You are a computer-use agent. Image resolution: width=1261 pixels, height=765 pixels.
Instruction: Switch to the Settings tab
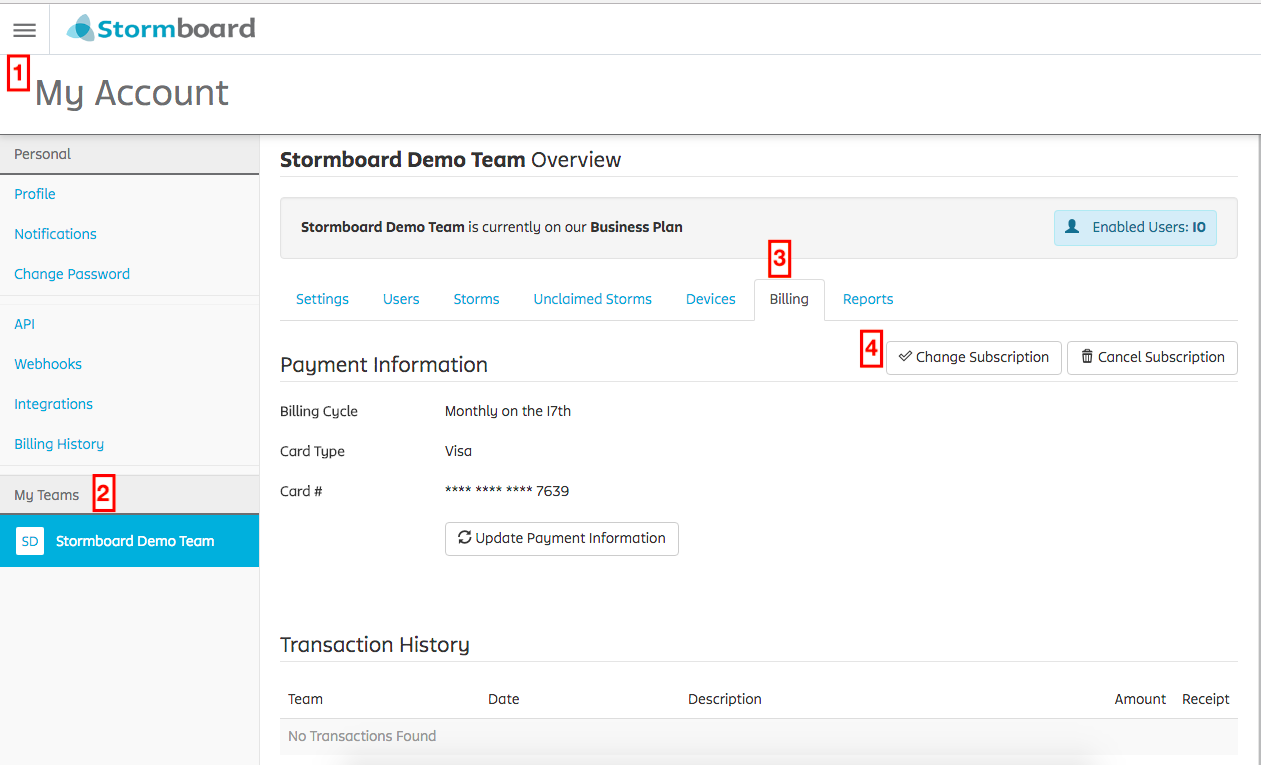[x=322, y=299]
